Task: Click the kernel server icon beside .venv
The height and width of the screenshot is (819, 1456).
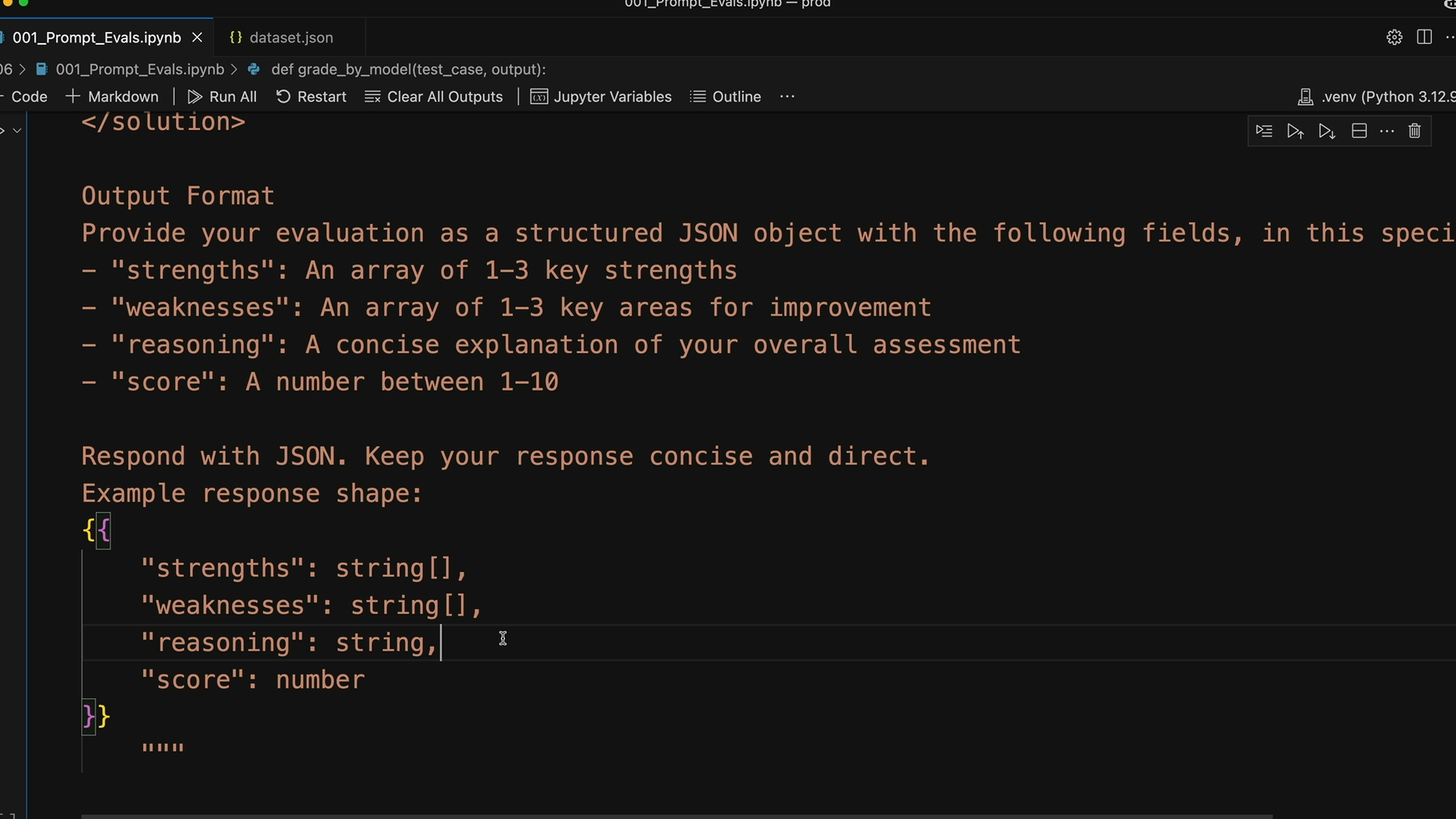Action: point(1305,97)
